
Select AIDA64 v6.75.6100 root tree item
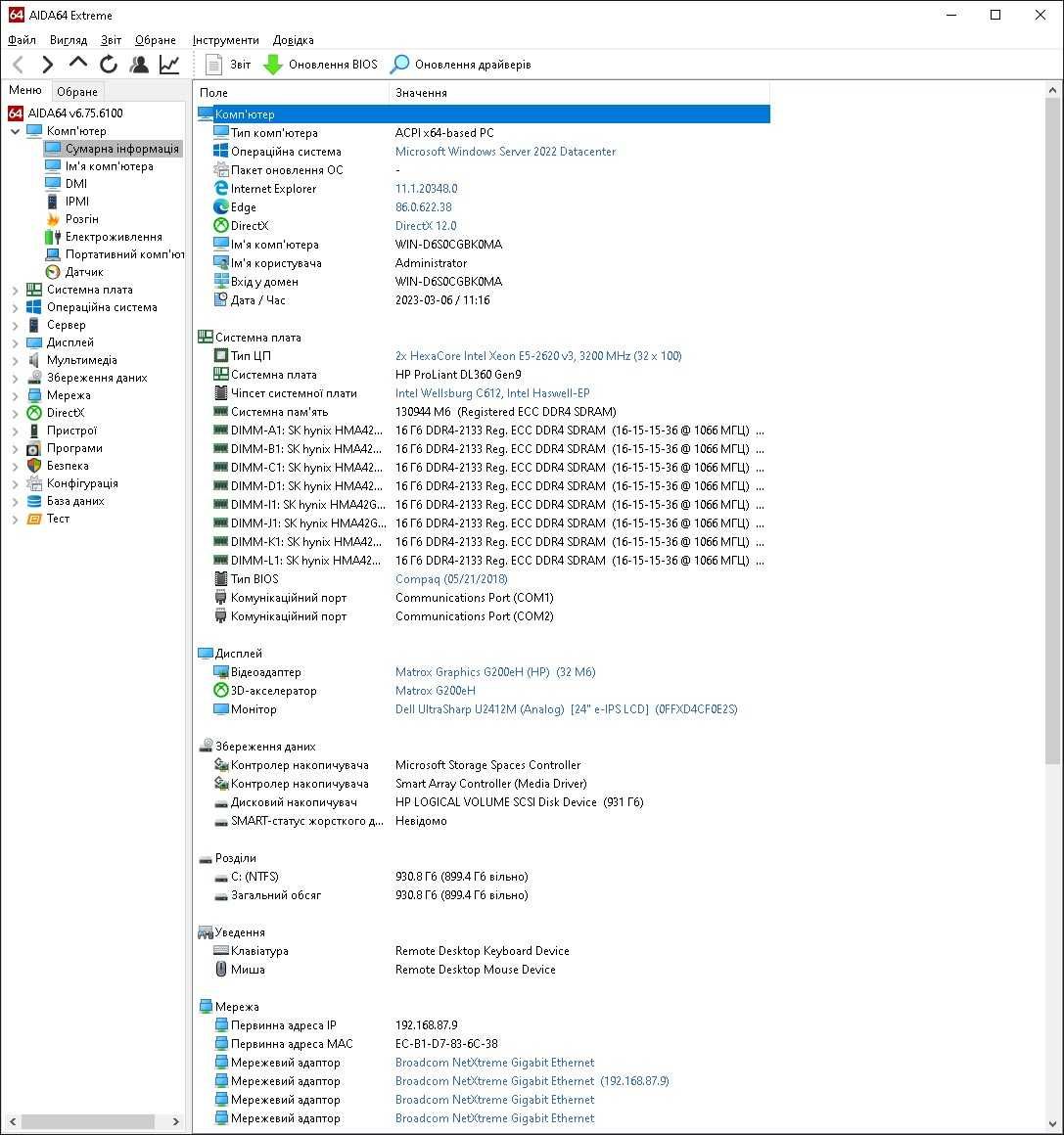point(66,113)
